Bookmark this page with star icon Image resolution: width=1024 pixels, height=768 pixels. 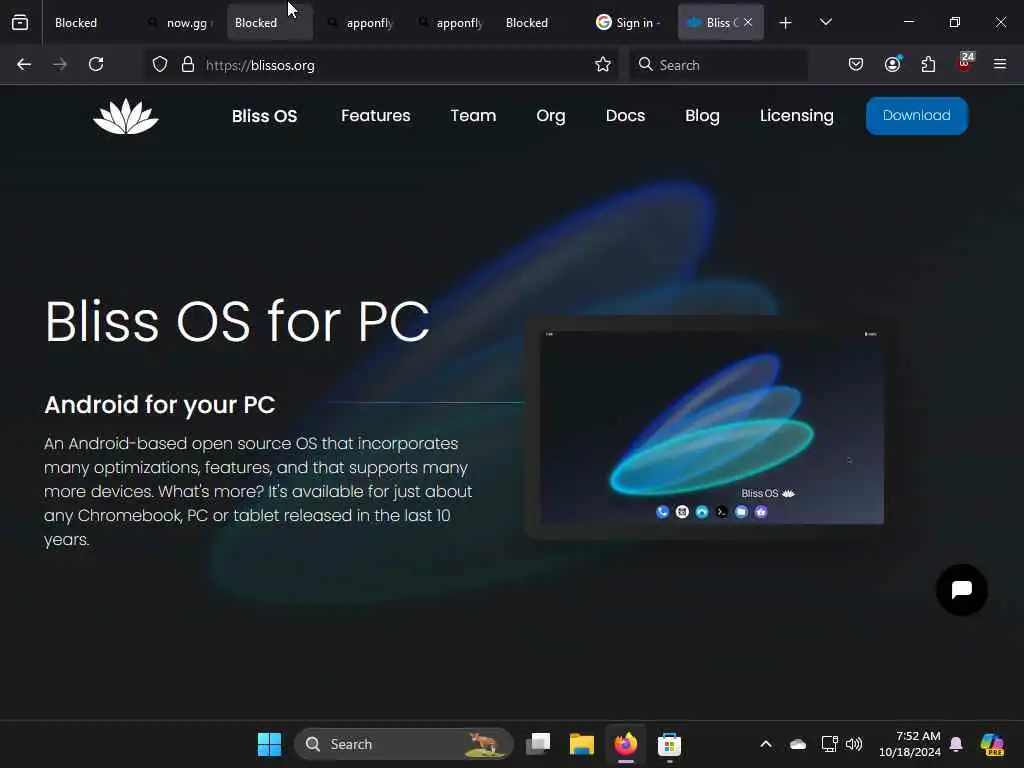(603, 65)
